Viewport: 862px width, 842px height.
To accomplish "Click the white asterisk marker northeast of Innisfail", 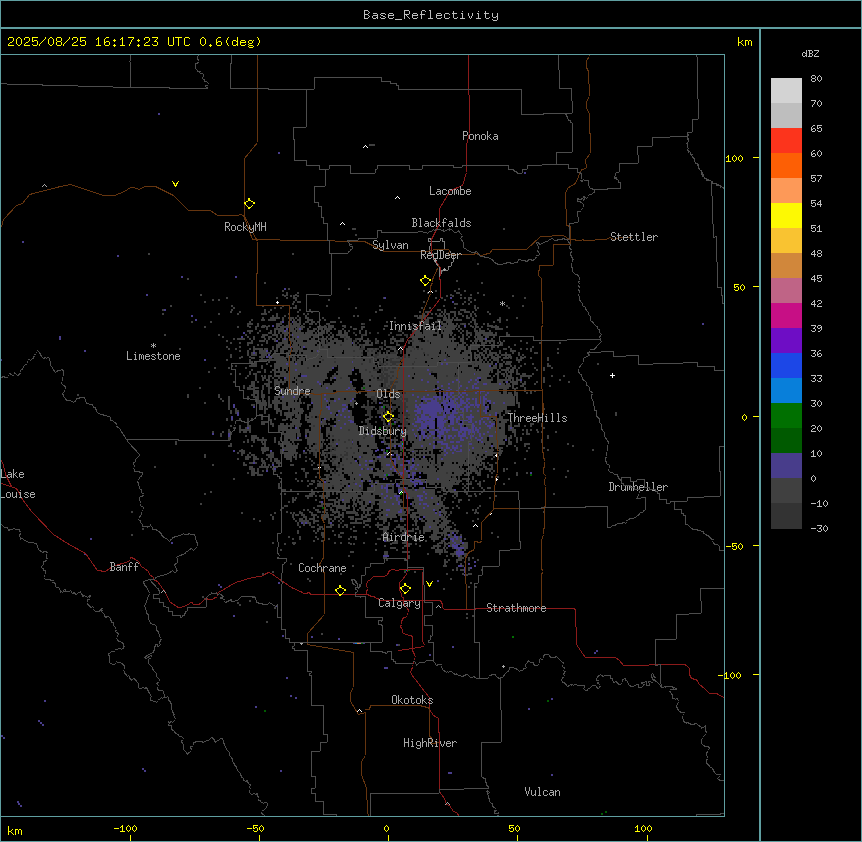I will click(502, 303).
